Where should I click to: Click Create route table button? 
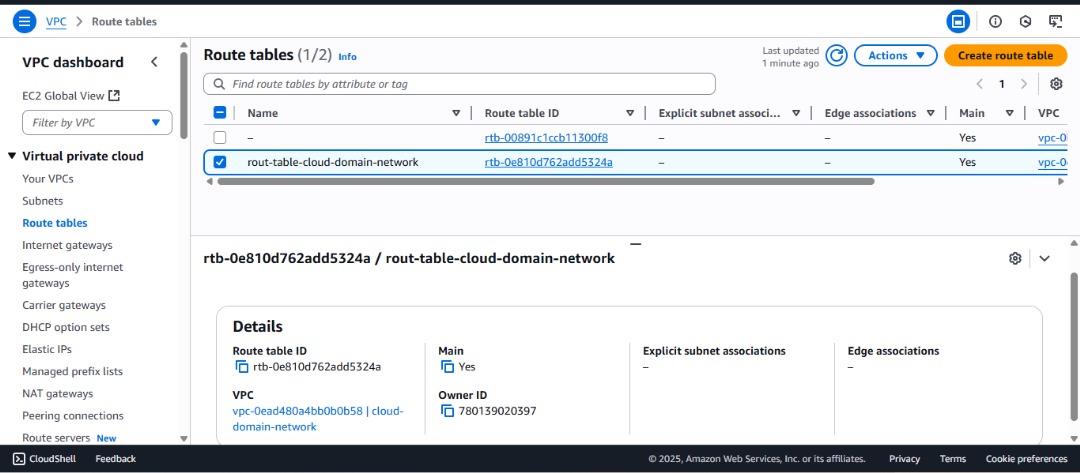coord(1005,56)
